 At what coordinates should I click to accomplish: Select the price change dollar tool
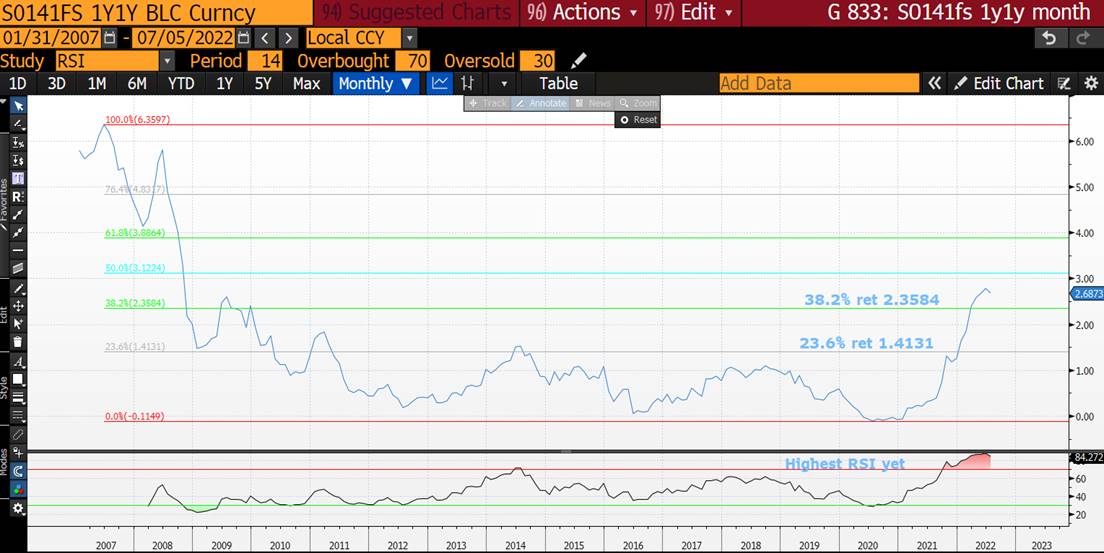point(18,161)
